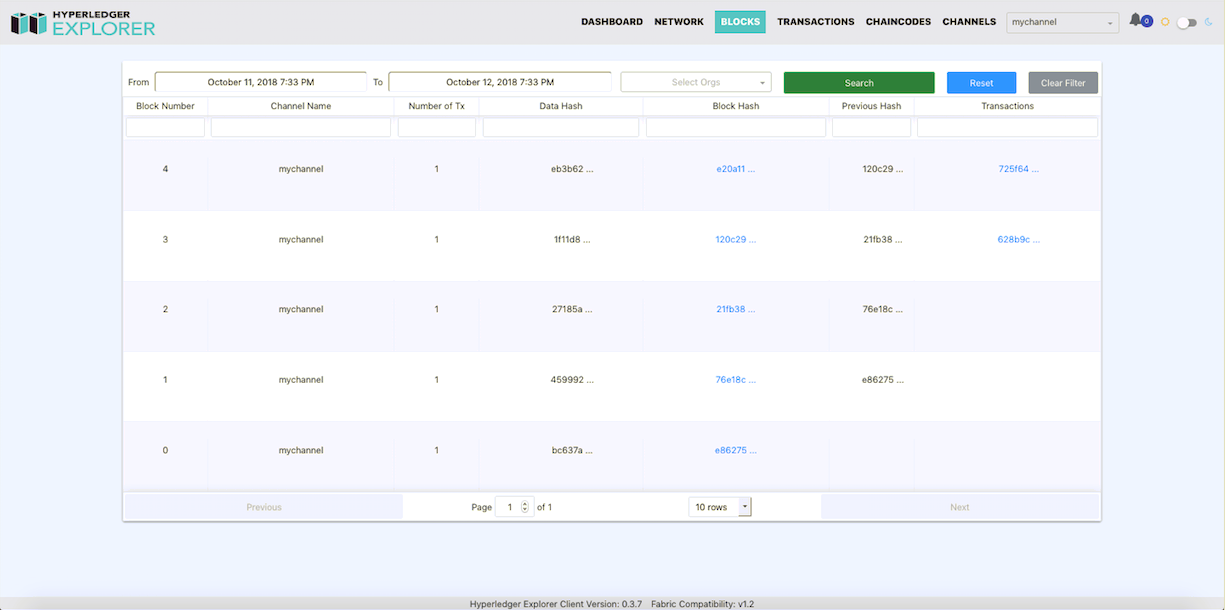Open the notifications bell icon
1225x610 pixels.
click(1136, 20)
